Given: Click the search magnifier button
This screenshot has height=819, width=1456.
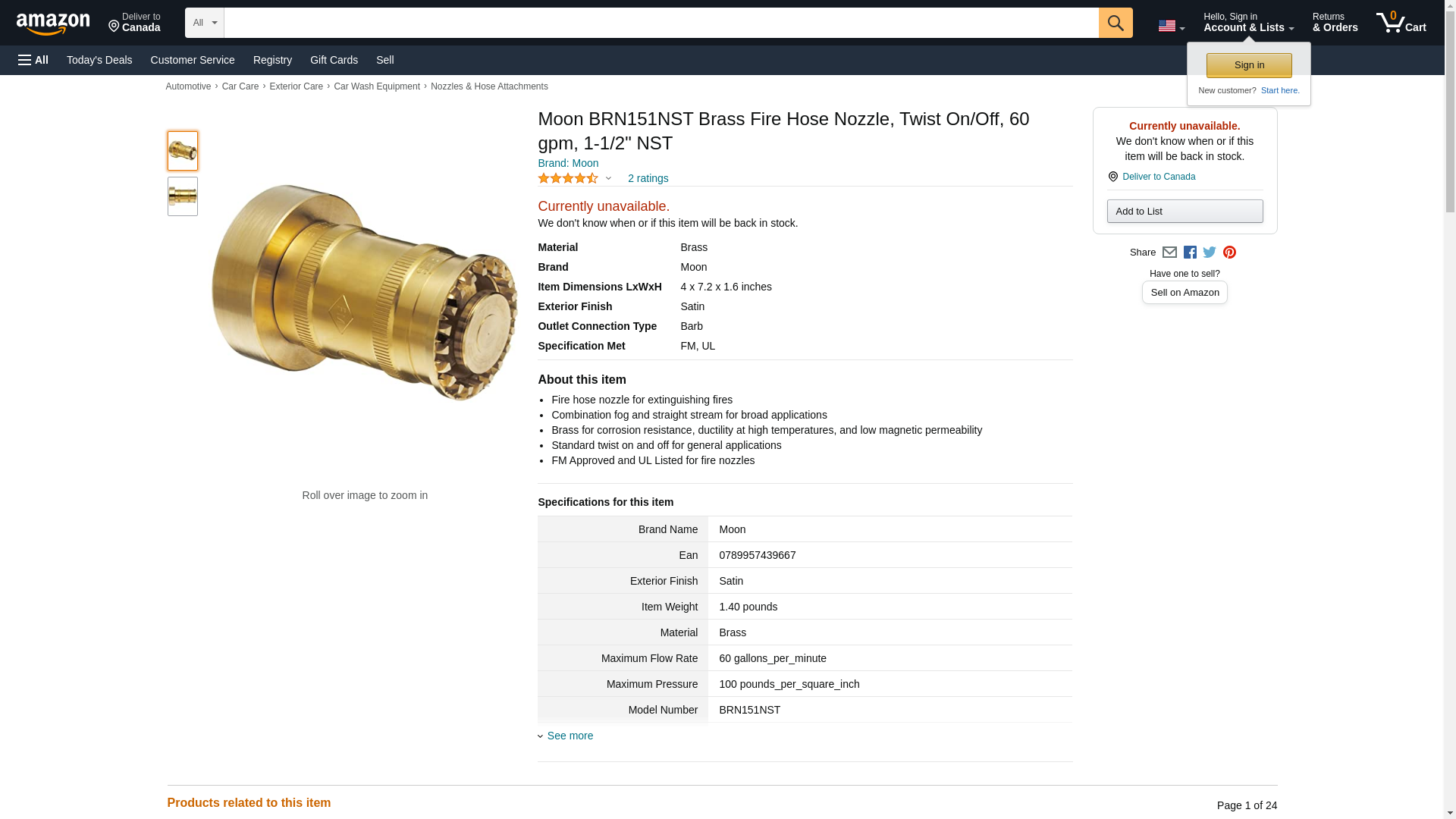Looking at the screenshot, I should coord(1116,23).
